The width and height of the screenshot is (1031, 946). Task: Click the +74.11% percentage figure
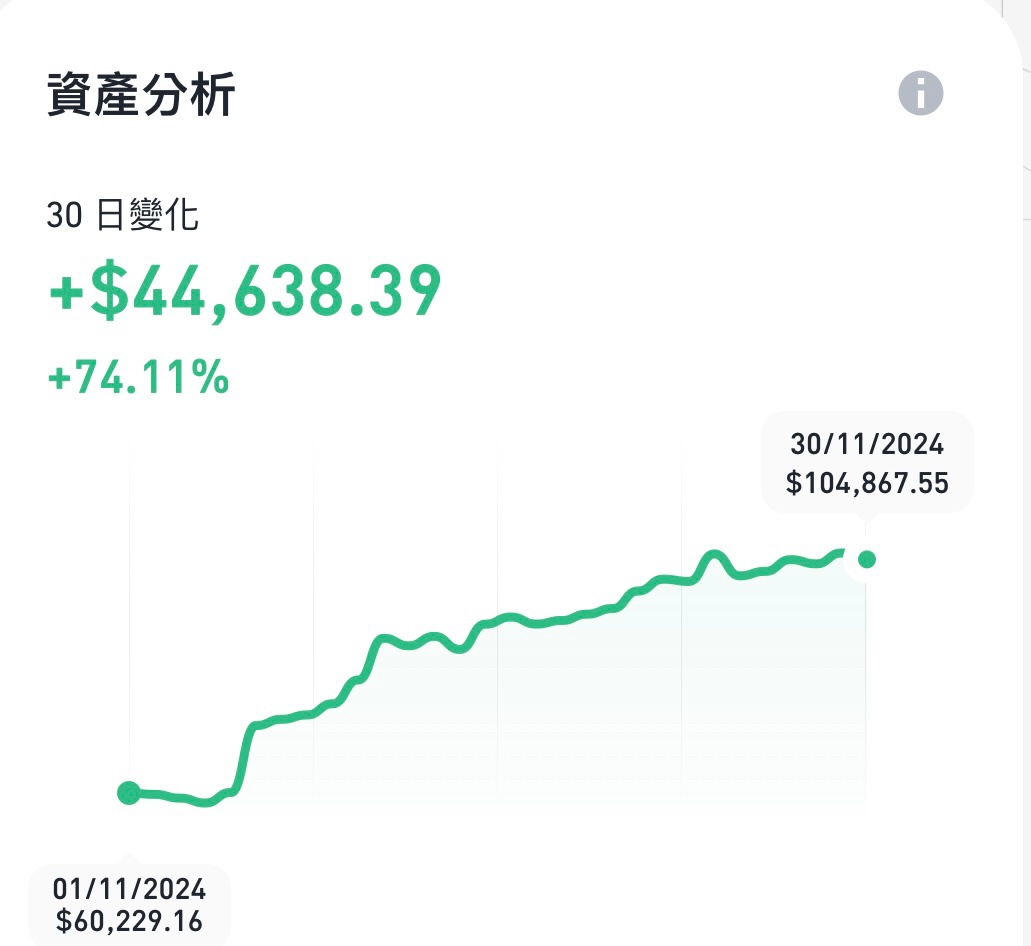click(x=138, y=377)
